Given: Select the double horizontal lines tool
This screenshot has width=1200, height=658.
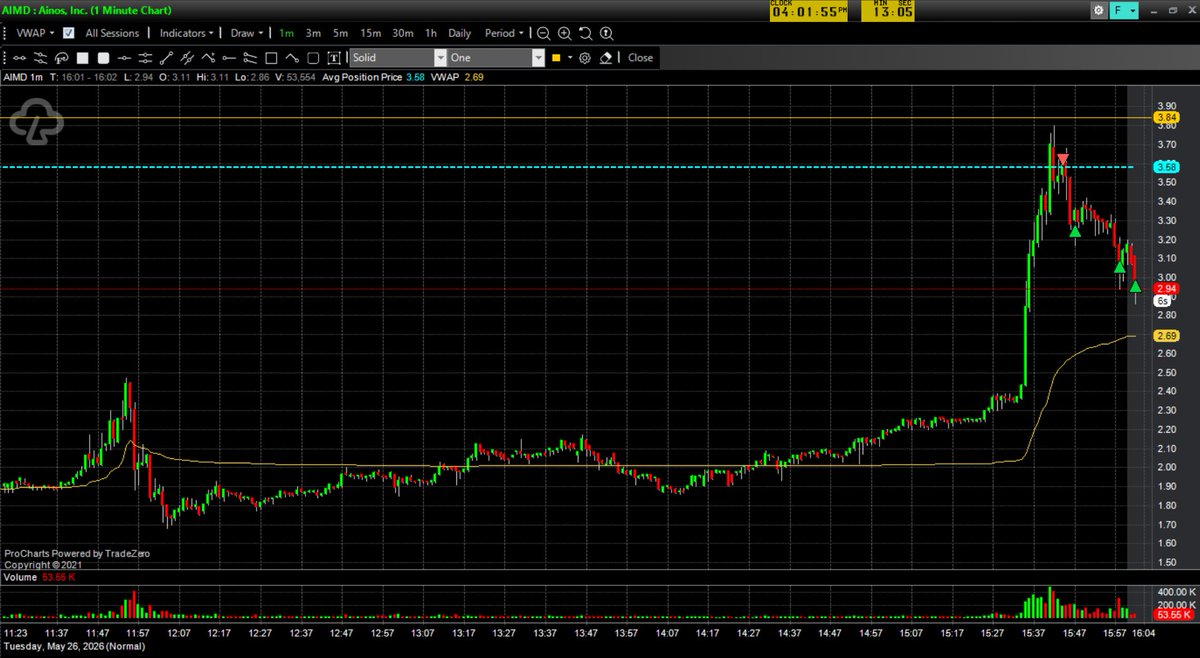Looking at the screenshot, I should [145, 58].
